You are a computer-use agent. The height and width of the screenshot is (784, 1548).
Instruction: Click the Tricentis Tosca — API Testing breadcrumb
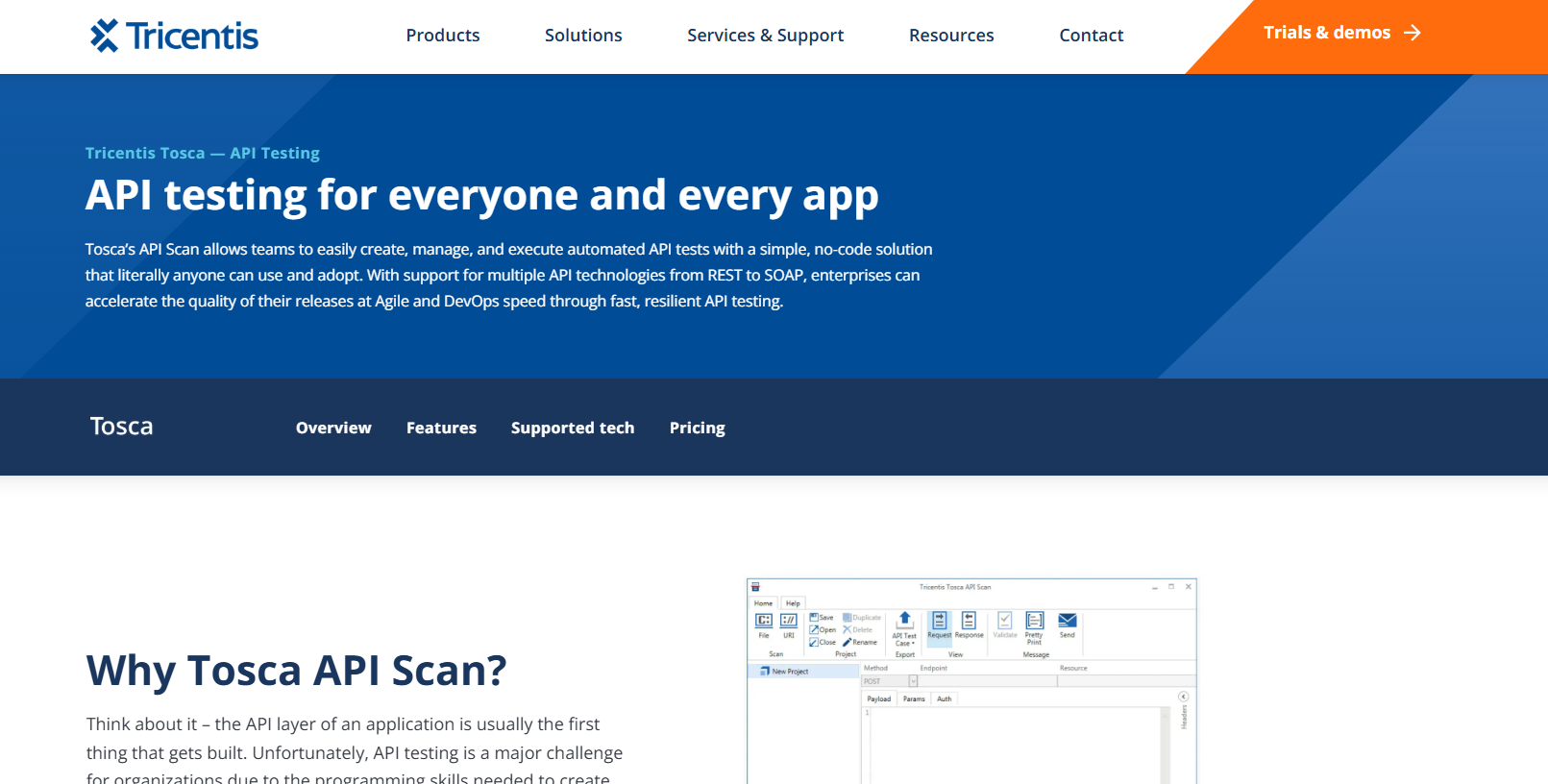(x=203, y=153)
